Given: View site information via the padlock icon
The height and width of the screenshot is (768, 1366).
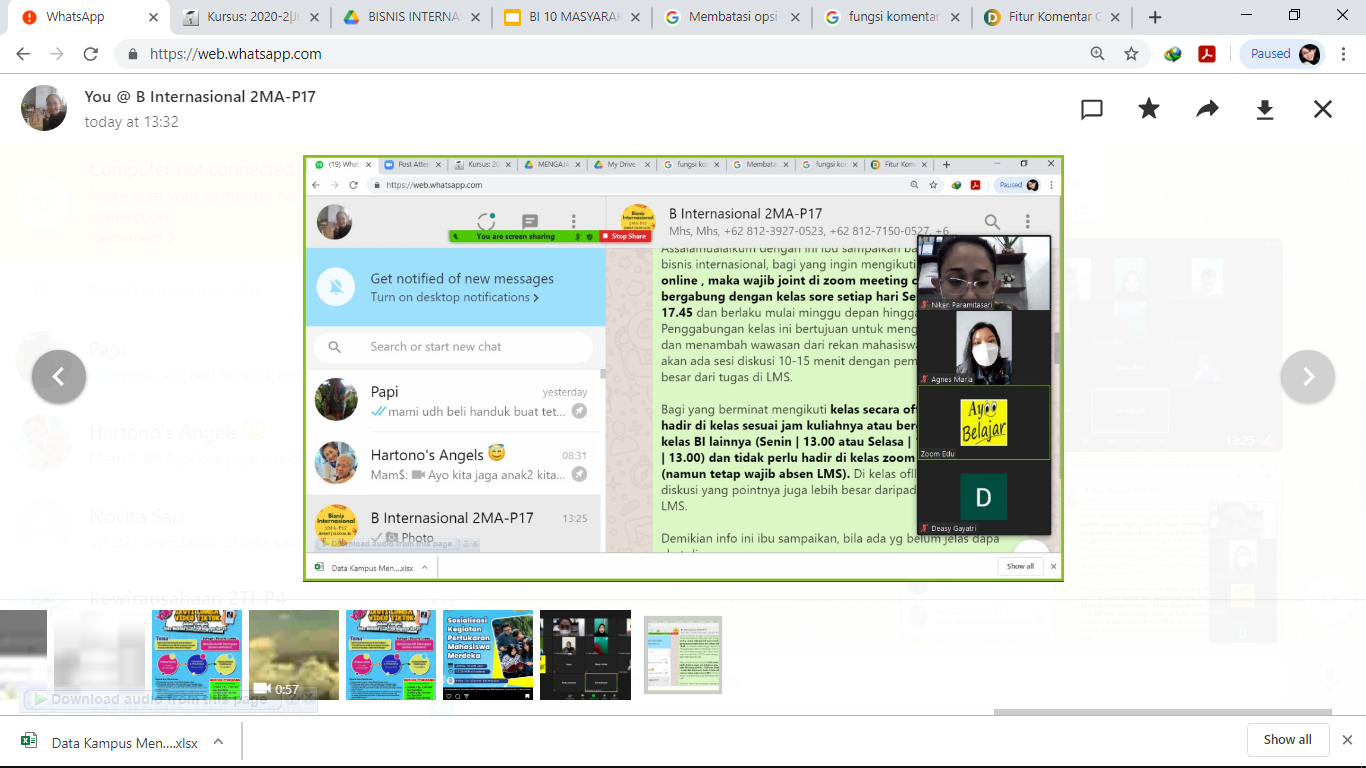Looking at the screenshot, I should click(x=132, y=54).
